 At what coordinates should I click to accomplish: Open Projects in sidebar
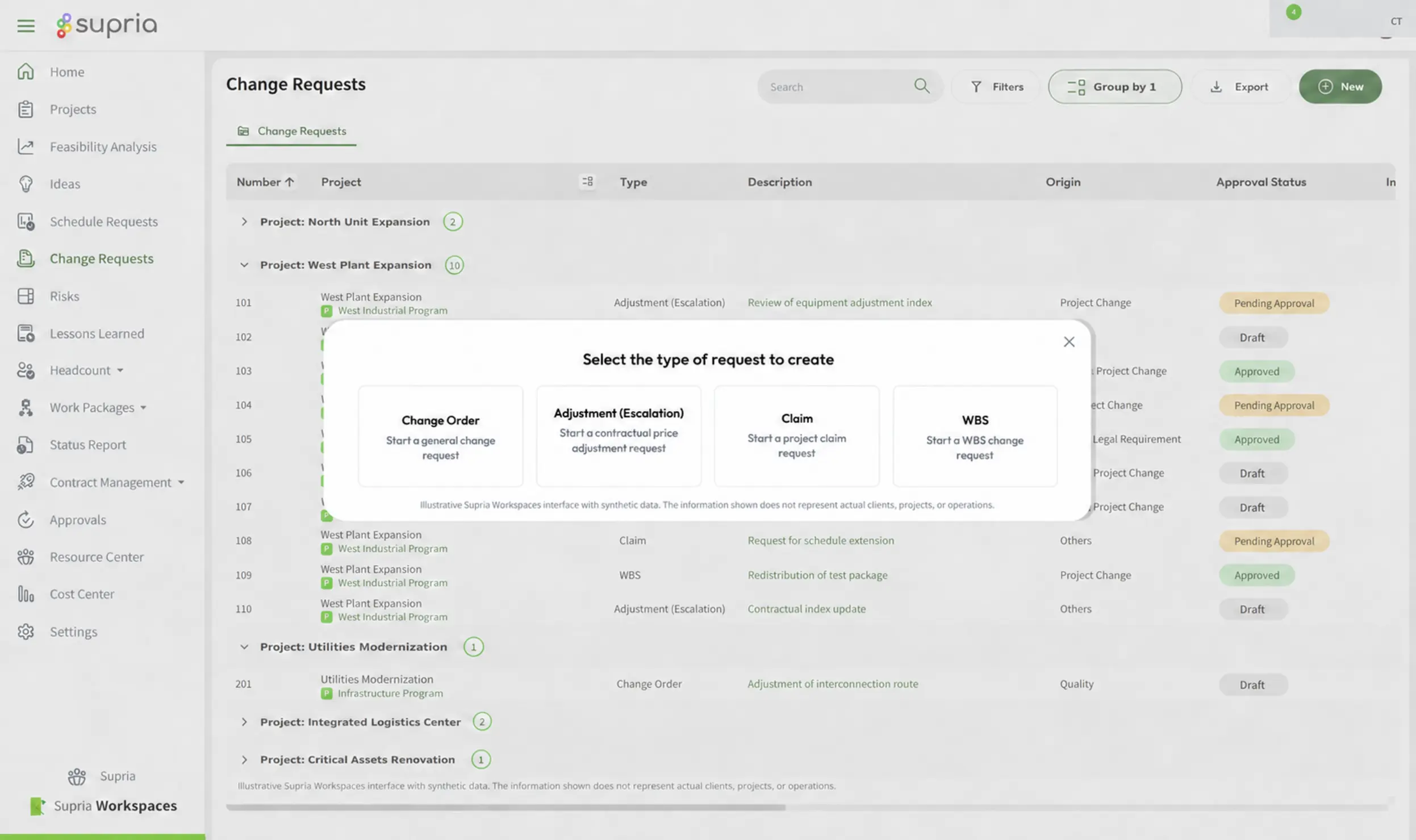point(73,109)
